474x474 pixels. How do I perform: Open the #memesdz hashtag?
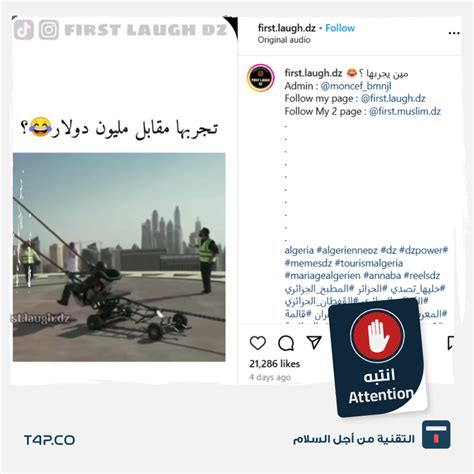pos(308,263)
